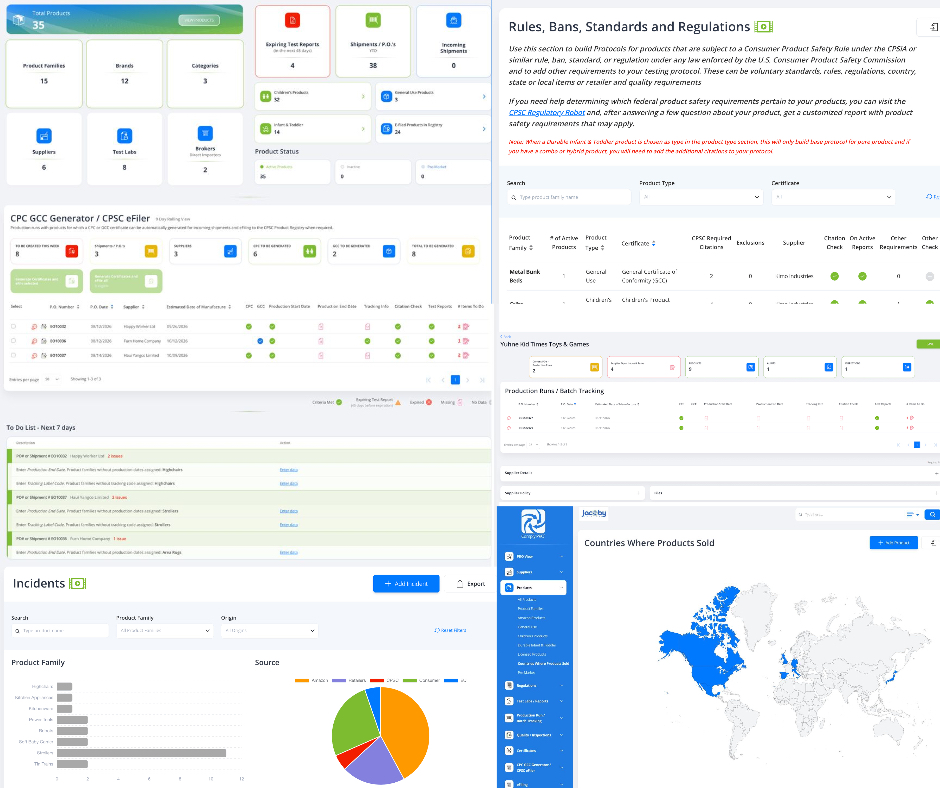Open Countries Where Products Sold sidebar item

click(543, 664)
